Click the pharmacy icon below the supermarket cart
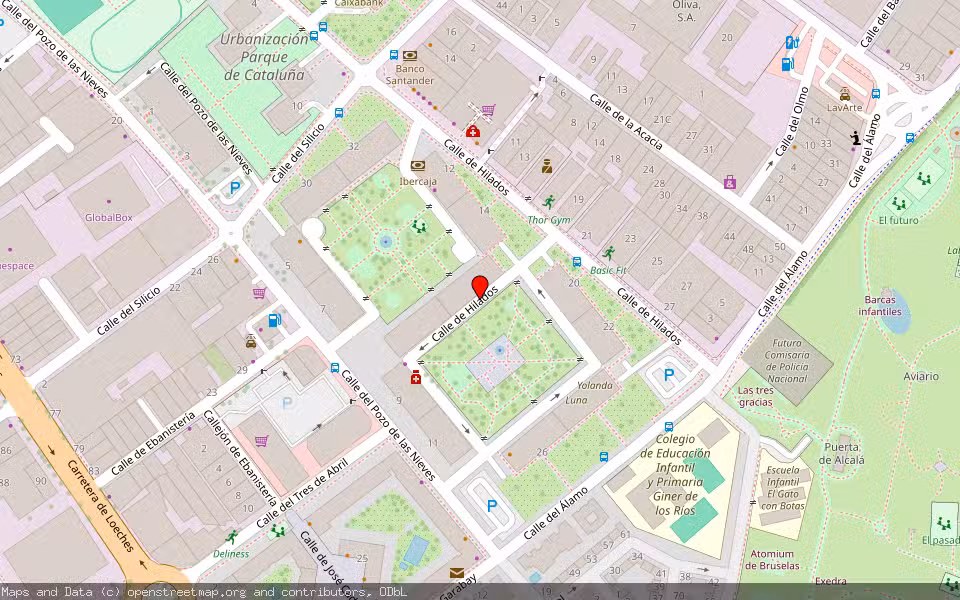 pyautogui.click(x=473, y=132)
